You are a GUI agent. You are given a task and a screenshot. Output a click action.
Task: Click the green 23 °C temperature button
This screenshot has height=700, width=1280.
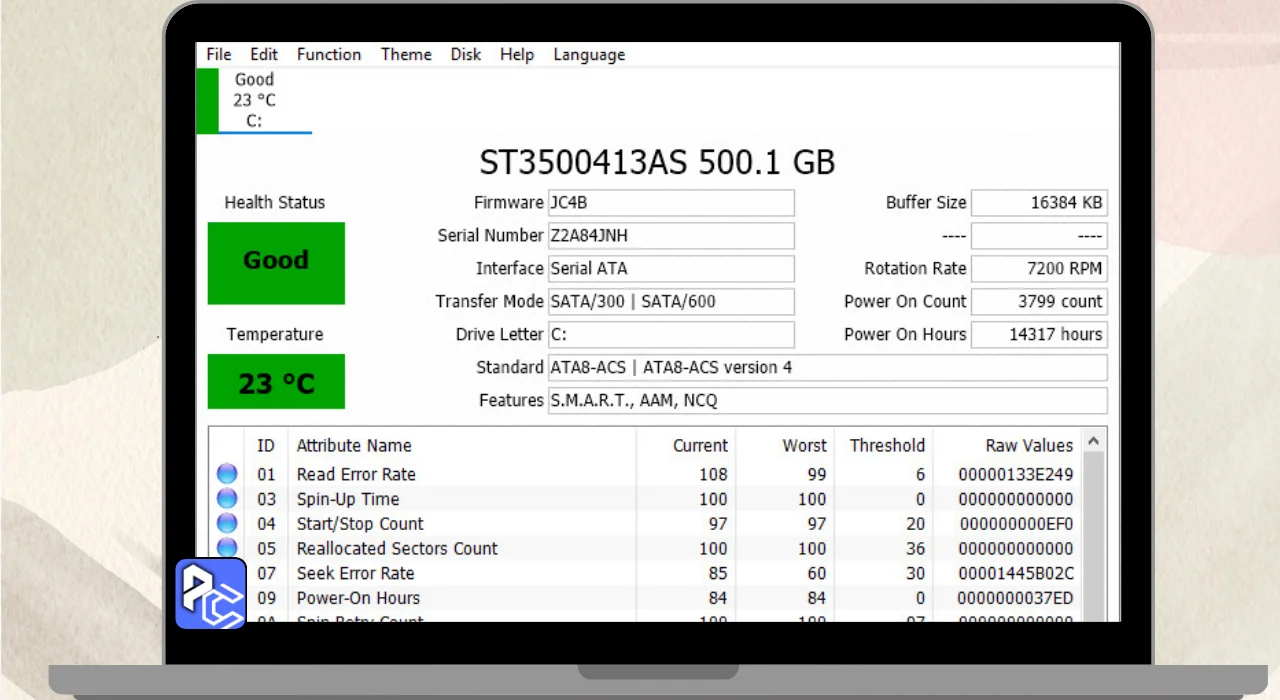click(x=276, y=381)
